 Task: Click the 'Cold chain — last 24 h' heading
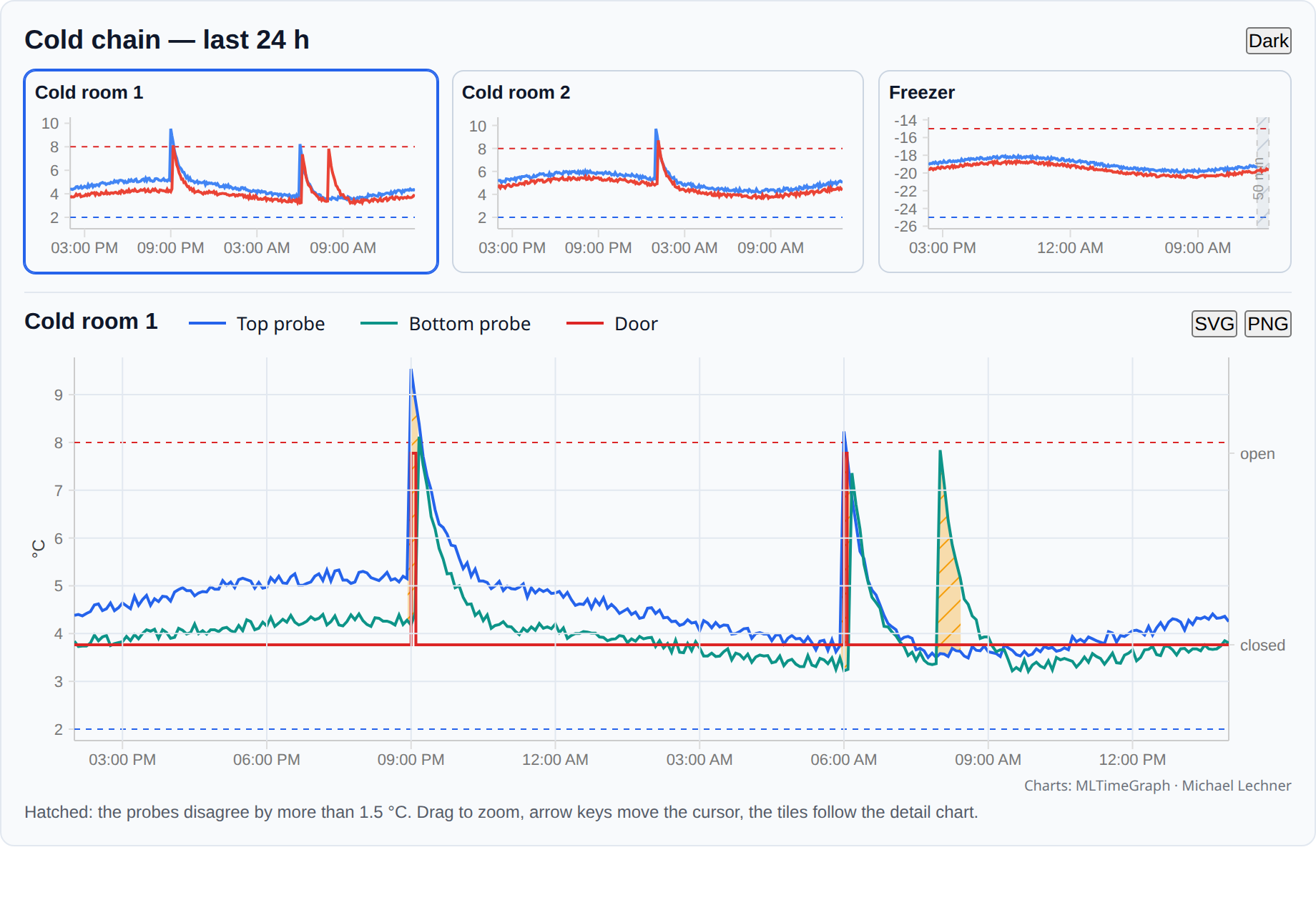(x=167, y=40)
